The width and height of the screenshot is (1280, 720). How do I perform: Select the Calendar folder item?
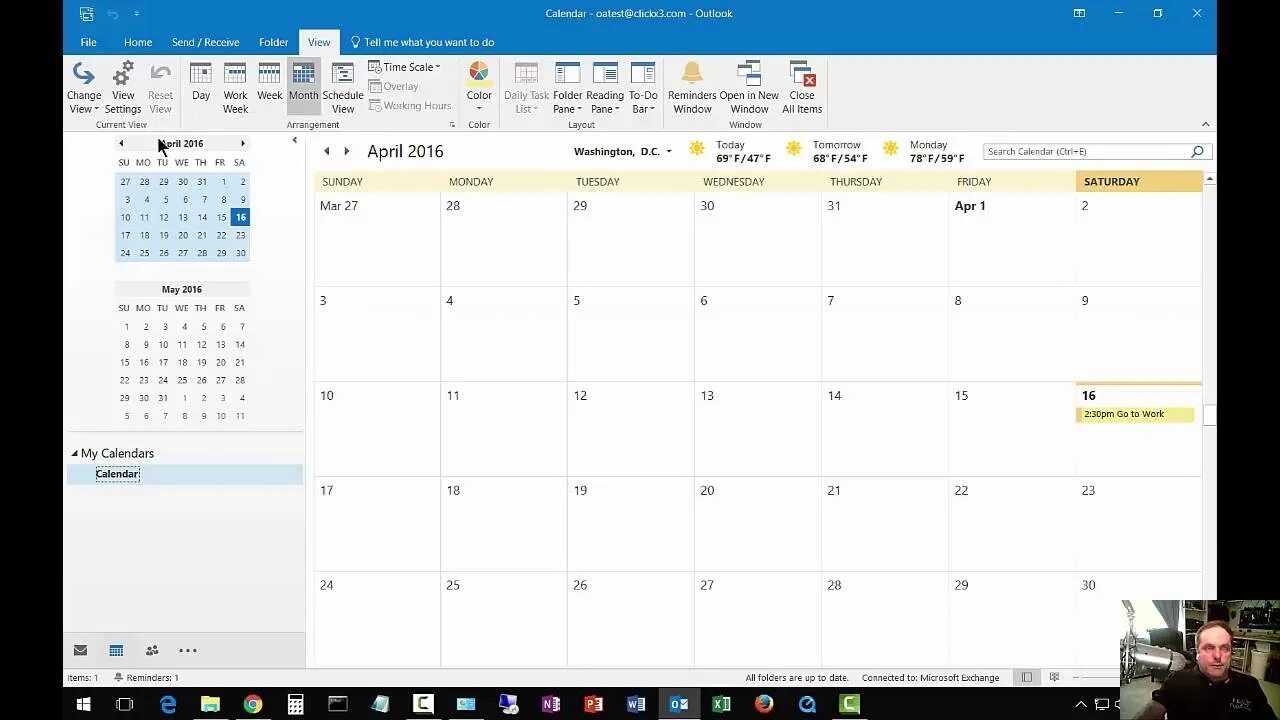point(117,474)
